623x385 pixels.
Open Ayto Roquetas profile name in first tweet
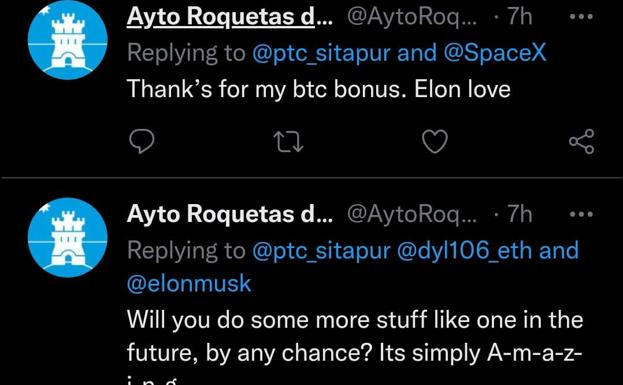pyautogui.click(x=230, y=17)
